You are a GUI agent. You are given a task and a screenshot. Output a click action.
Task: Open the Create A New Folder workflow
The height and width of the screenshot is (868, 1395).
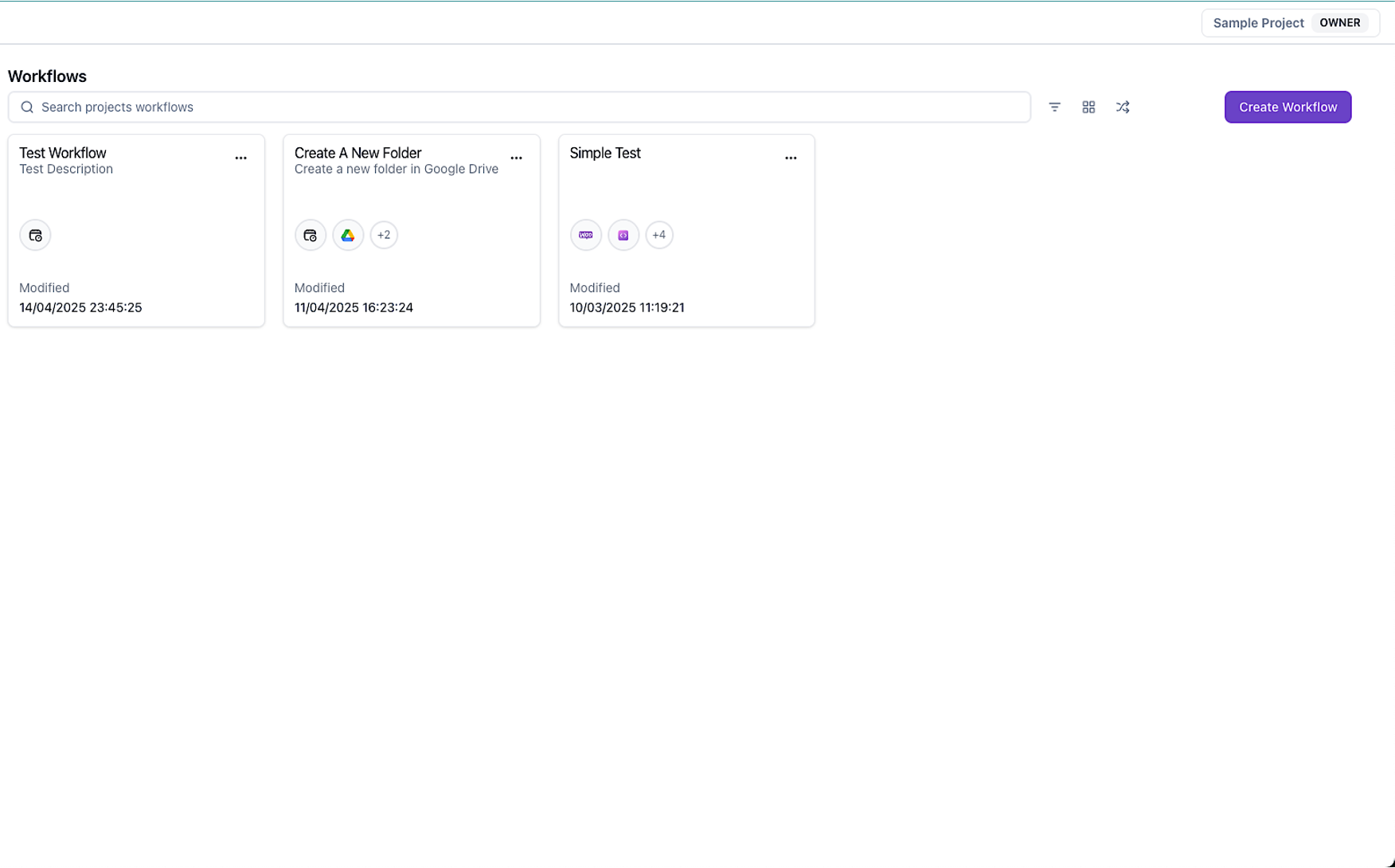(x=358, y=153)
